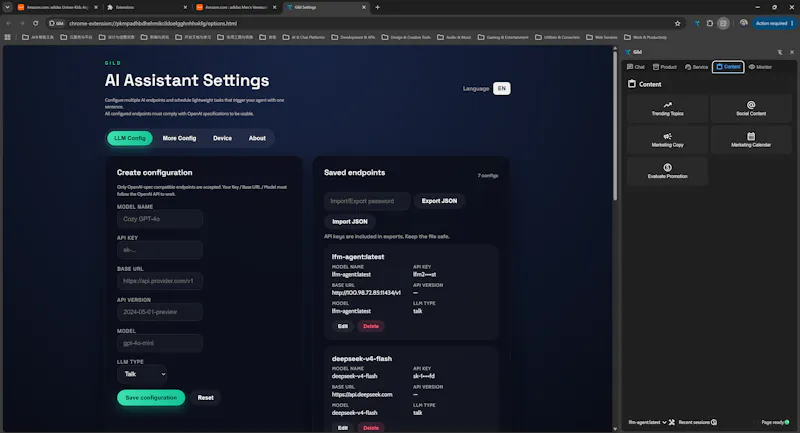
Task: Focus the API Version input field
Action: coord(160,312)
